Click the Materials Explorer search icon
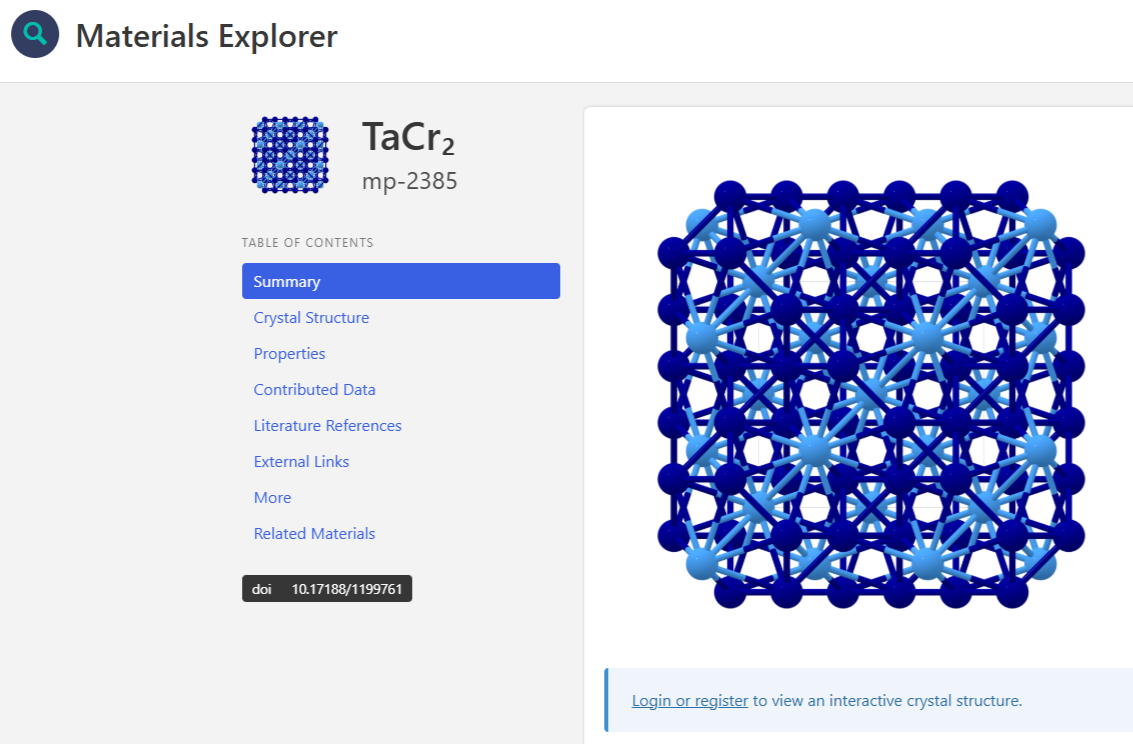 pyautogui.click(x=35, y=34)
